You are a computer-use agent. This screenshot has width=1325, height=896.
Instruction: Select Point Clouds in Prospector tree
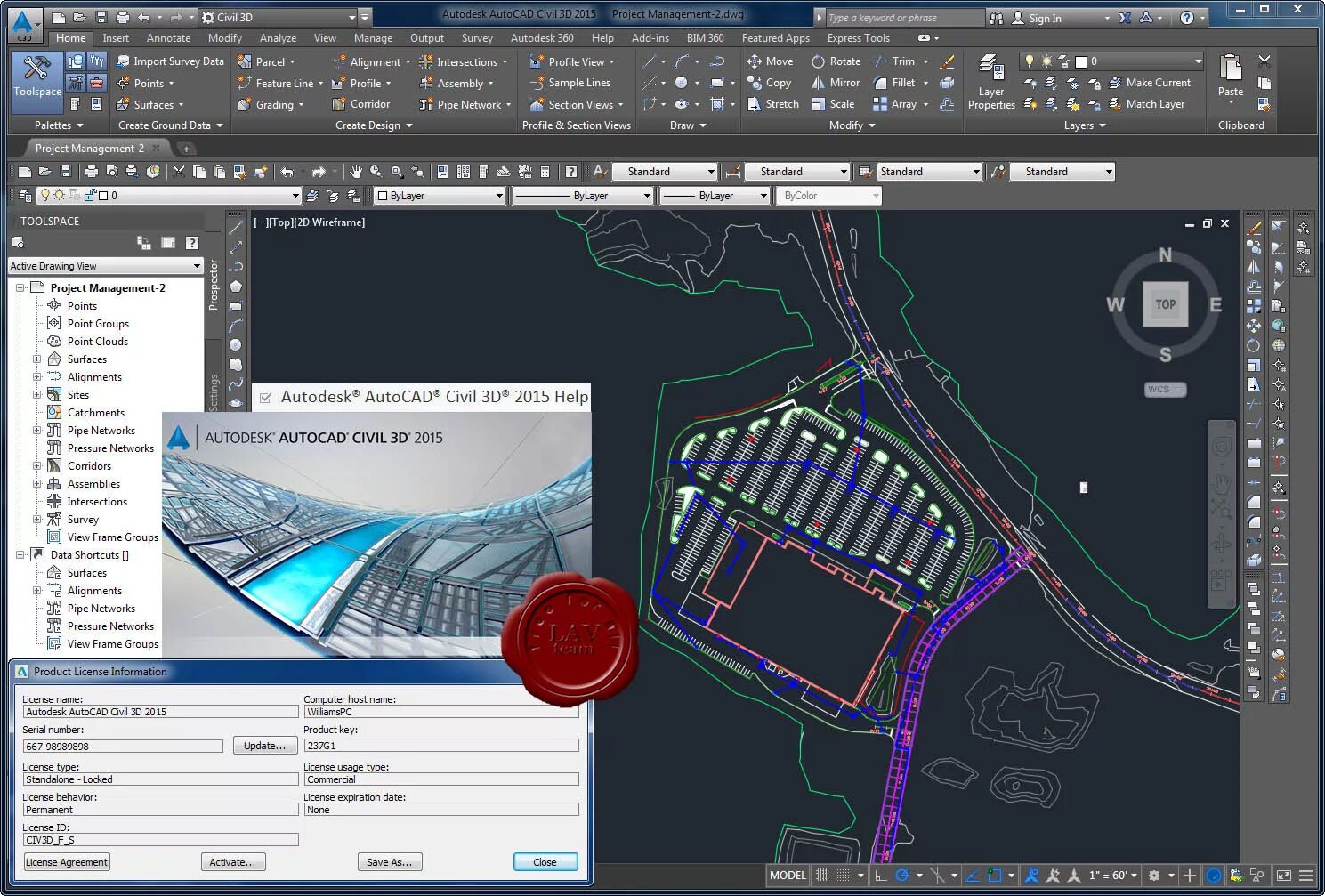[98, 342]
